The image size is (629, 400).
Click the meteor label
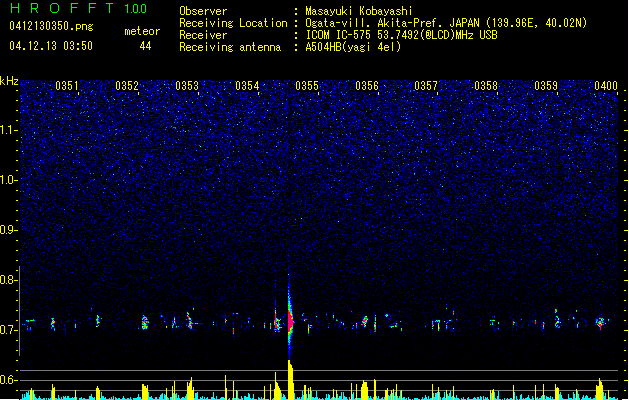click(x=142, y=31)
